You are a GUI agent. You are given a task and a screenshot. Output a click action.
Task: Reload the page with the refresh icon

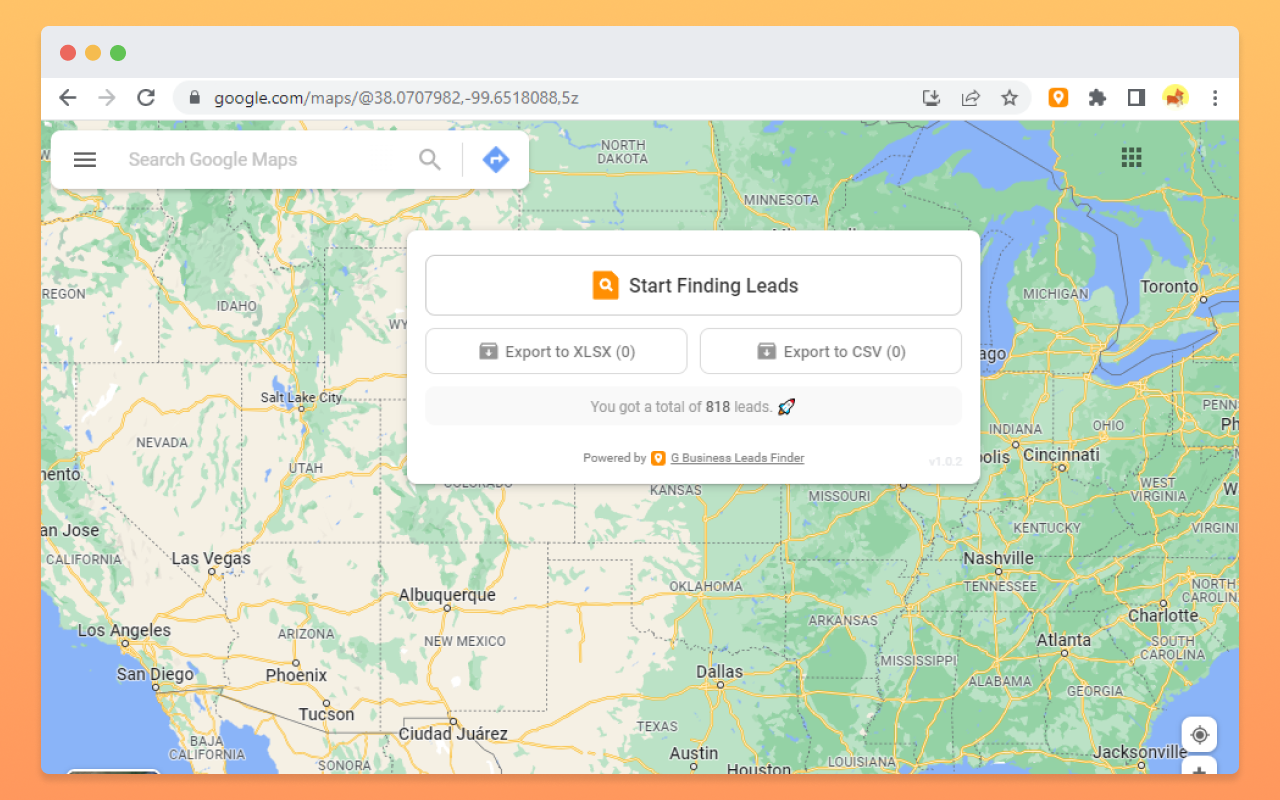pyautogui.click(x=146, y=98)
